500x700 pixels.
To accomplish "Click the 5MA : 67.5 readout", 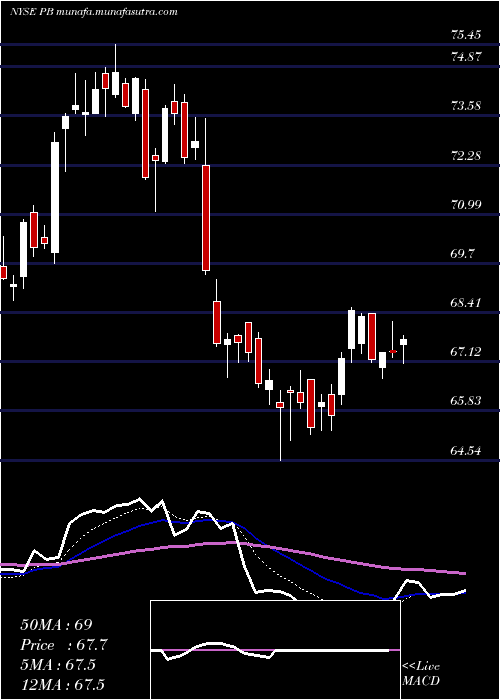I will coord(58,664).
